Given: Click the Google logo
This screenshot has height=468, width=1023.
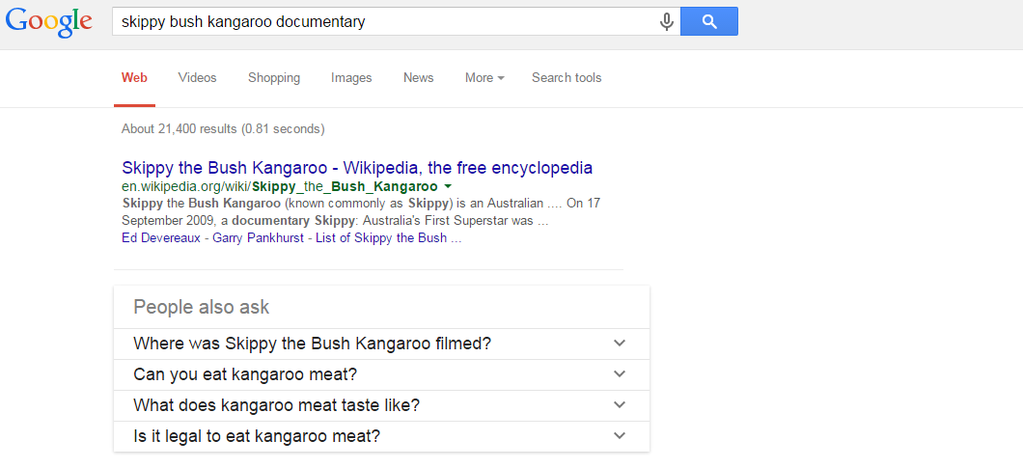Looking at the screenshot, I should pos(48,22).
